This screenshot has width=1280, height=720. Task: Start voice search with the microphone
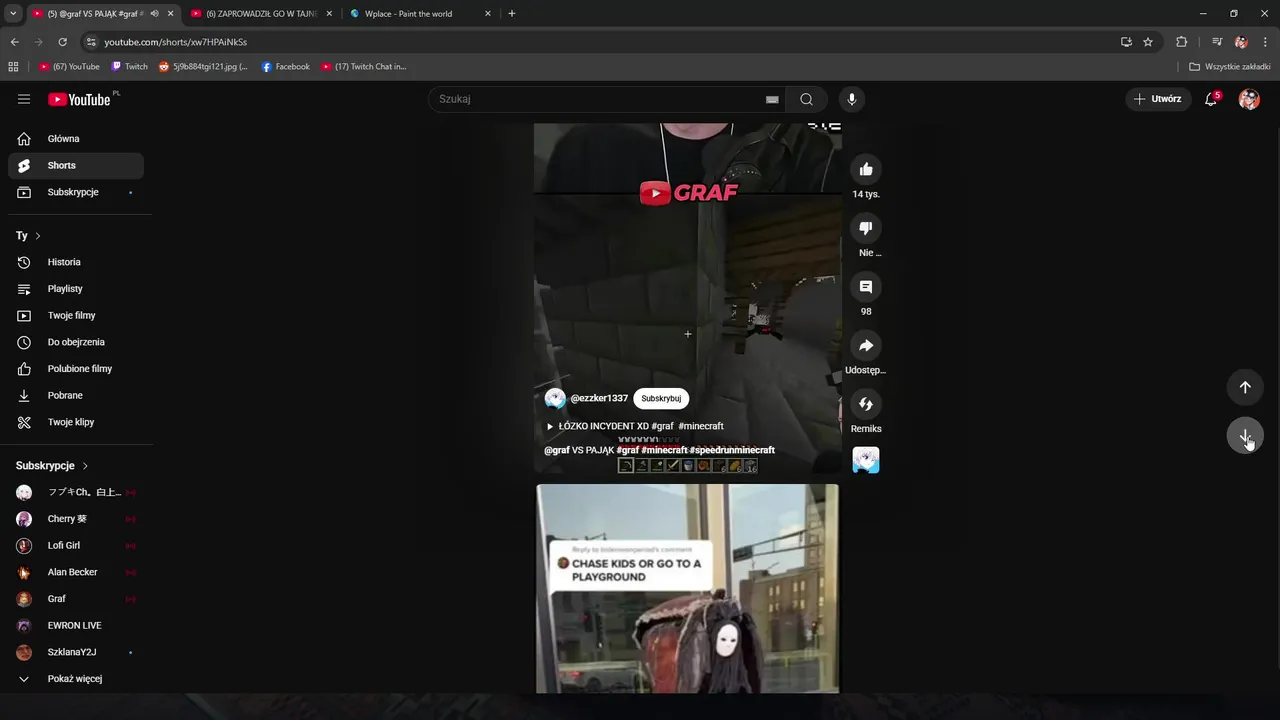pyautogui.click(x=852, y=99)
